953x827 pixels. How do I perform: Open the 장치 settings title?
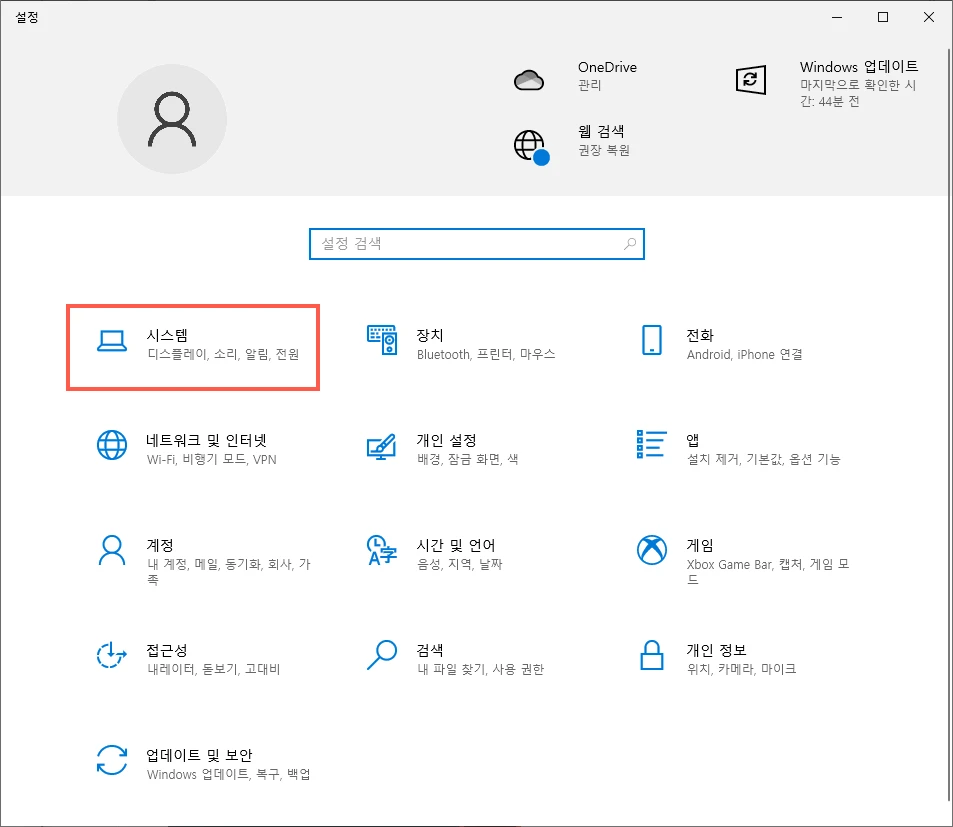tap(430, 335)
